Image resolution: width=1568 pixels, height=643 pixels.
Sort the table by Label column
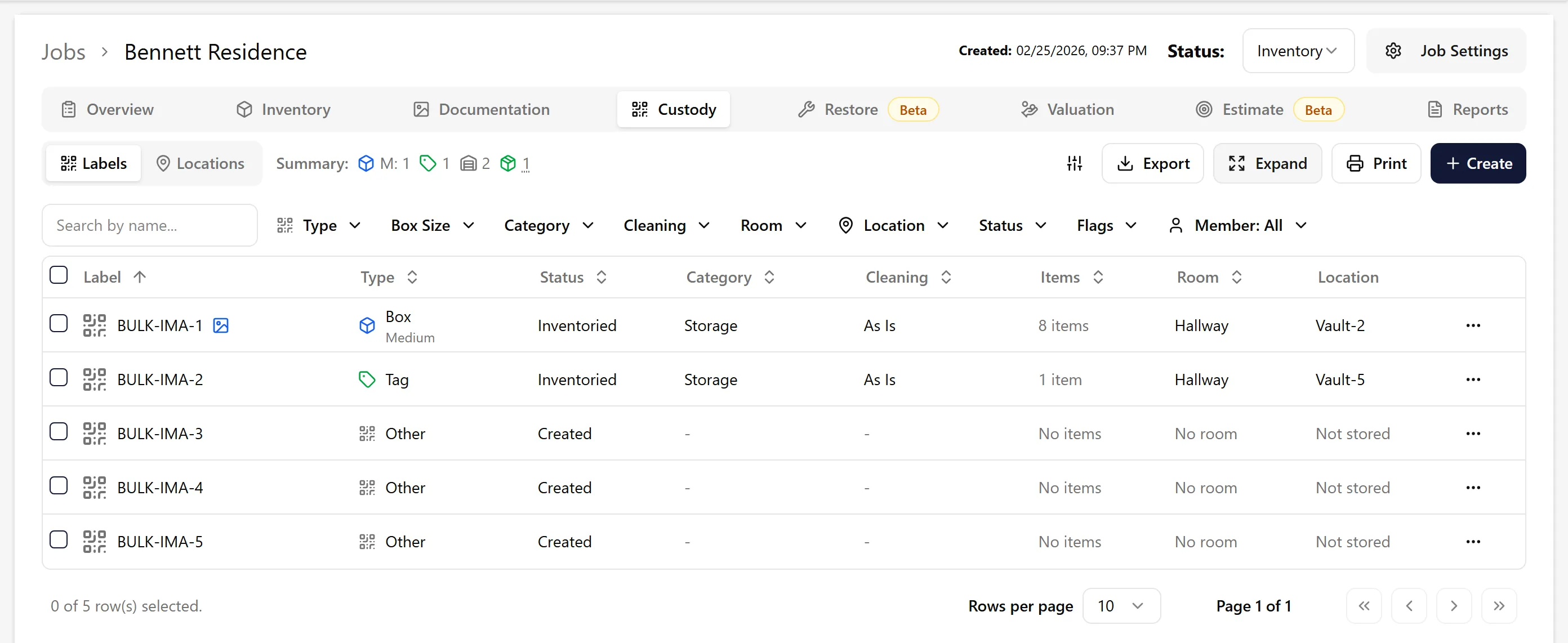coord(114,278)
